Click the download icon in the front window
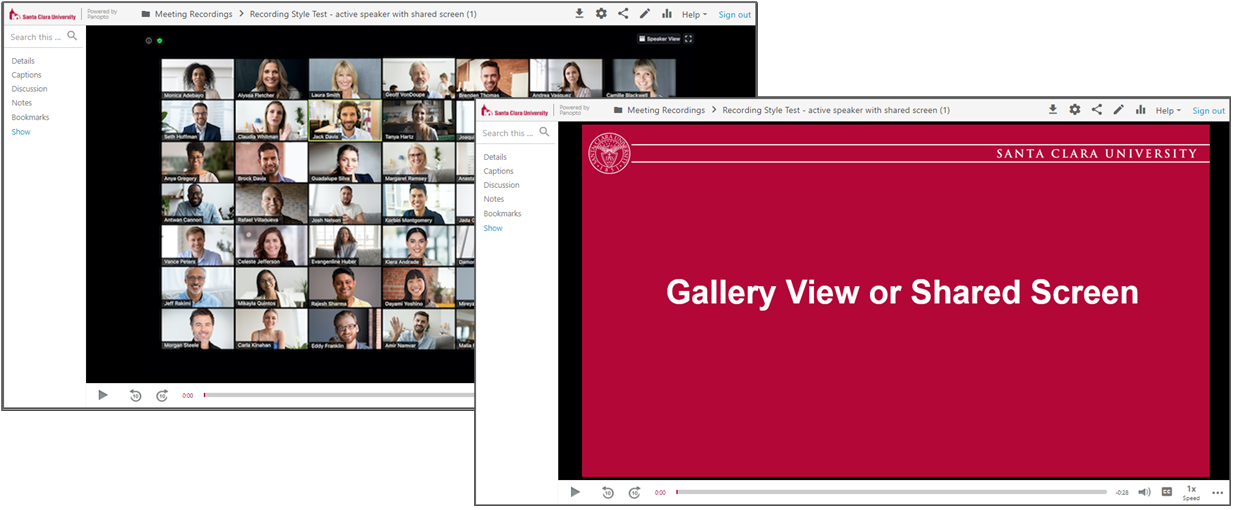Viewport: 1237px width, 510px height. coord(1053,110)
